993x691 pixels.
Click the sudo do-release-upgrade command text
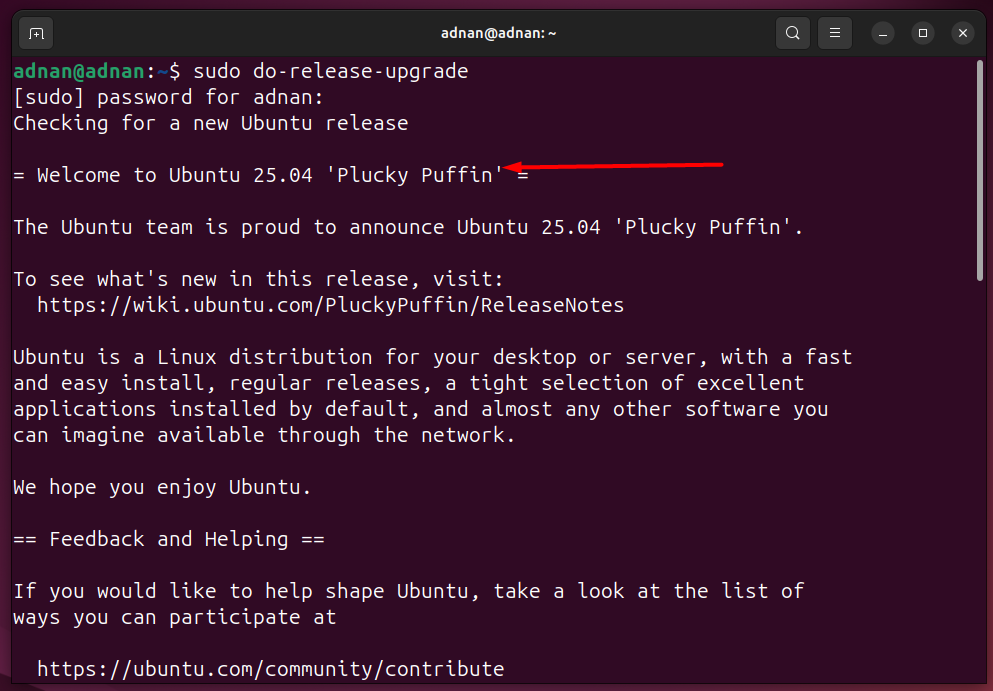(331, 72)
